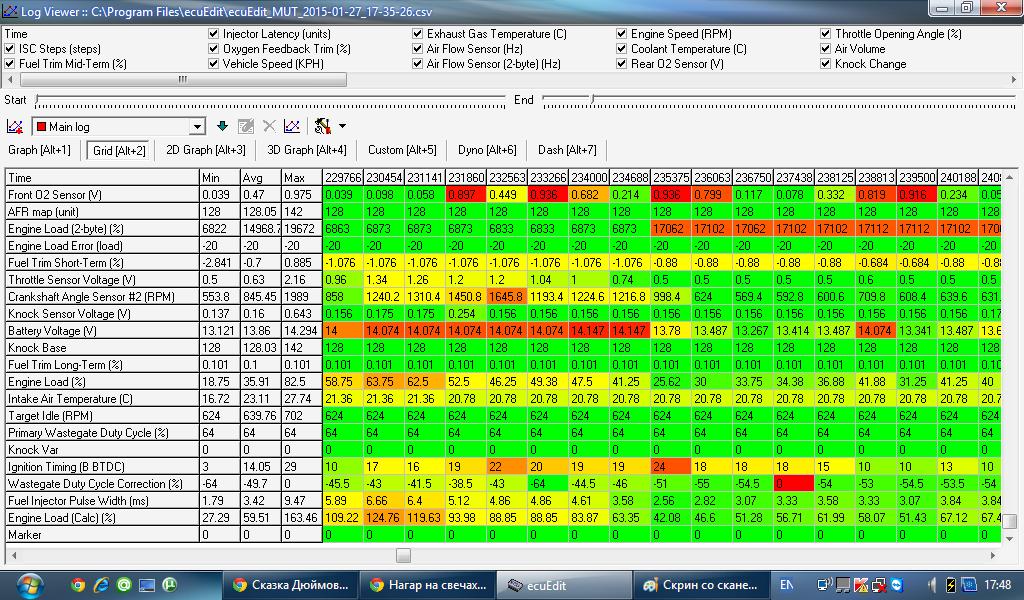Switch to the Нагар на свечах... Chrome taskbar window
The height and width of the screenshot is (600, 1024).
(x=428, y=585)
